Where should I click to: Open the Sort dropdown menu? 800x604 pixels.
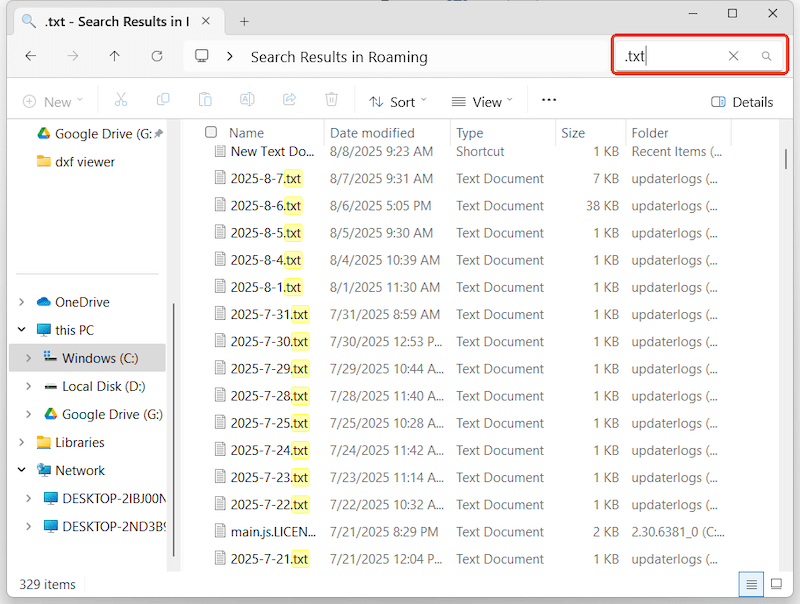click(x=398, y=100)
